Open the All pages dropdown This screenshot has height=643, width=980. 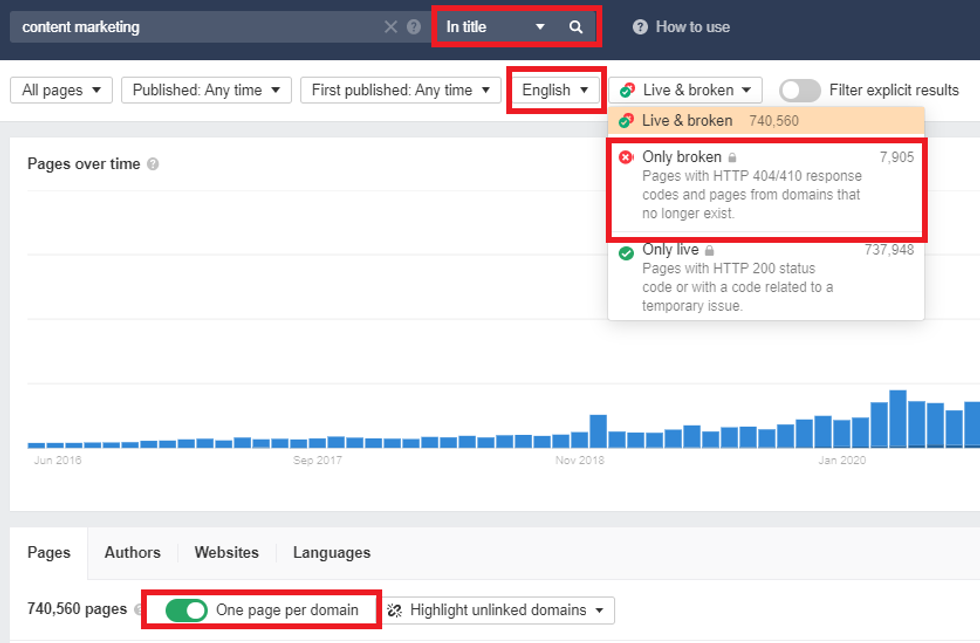coord(60,89)
